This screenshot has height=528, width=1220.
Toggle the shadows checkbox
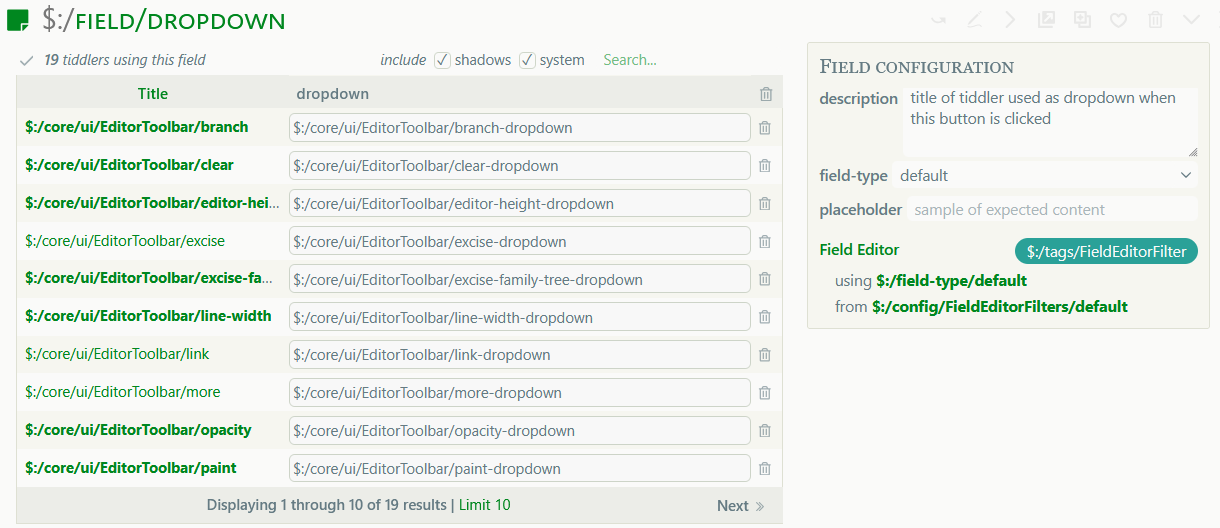[443, 60]
